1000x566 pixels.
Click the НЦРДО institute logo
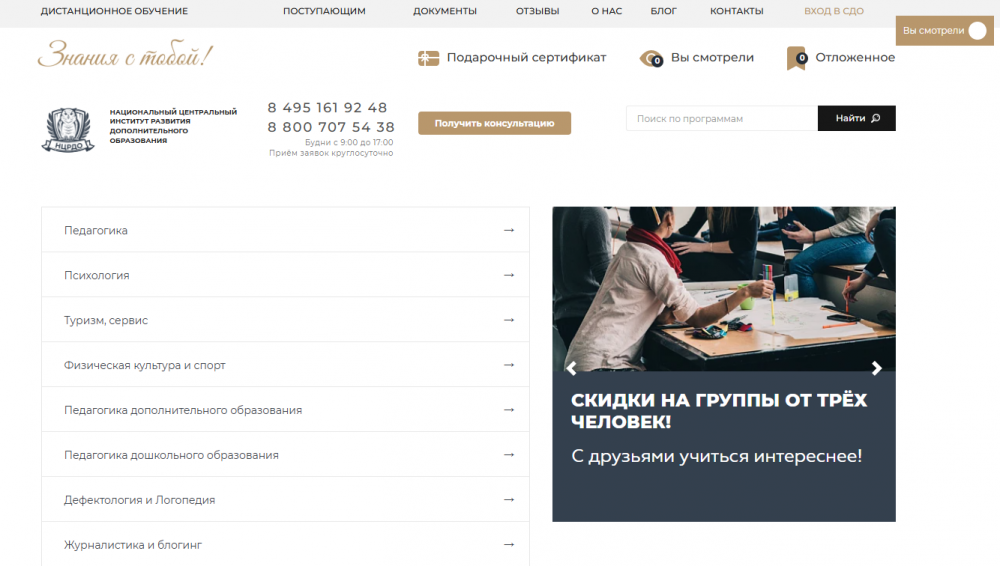(68, 129)
